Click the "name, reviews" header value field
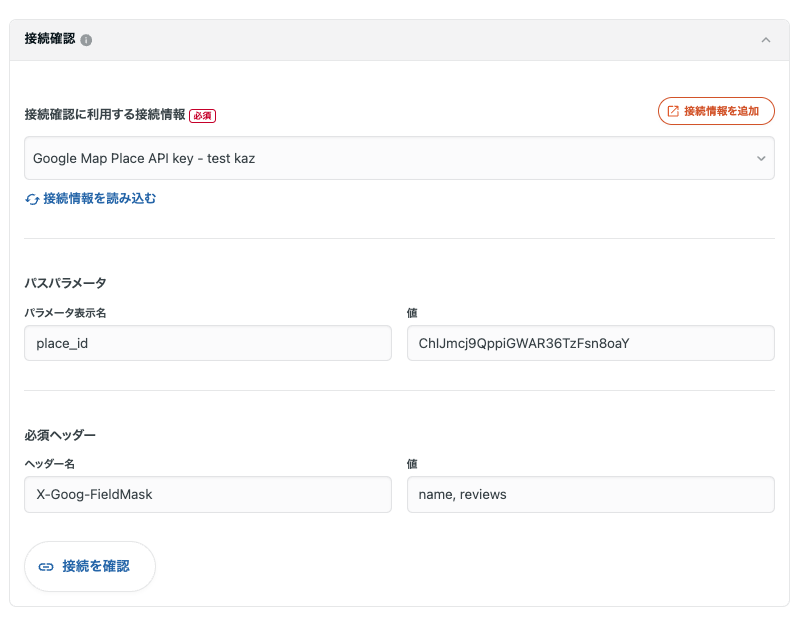The height and width of the screenshot is (624, 806). click(x=590, y=494)
